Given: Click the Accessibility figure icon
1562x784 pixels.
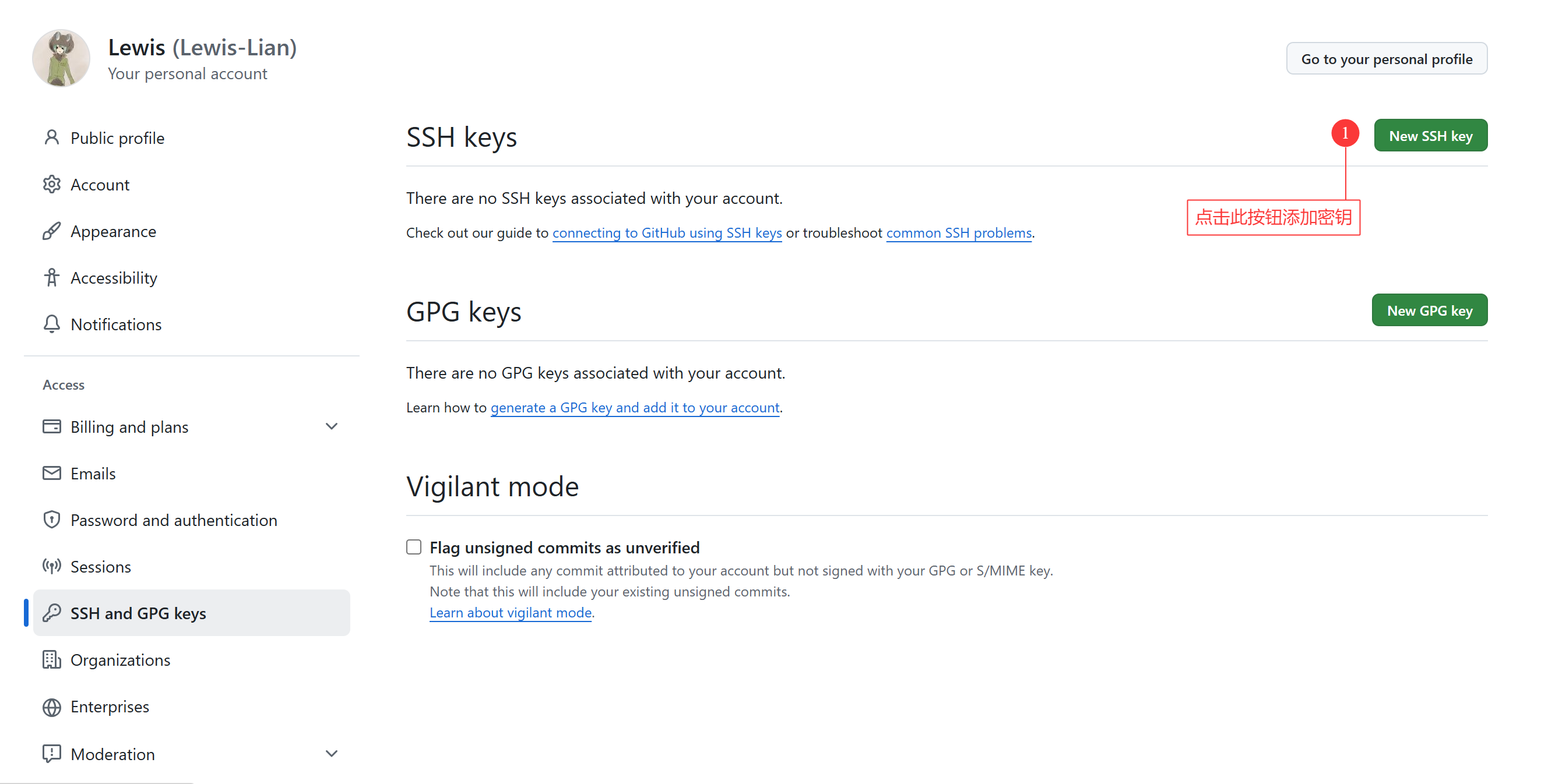Looking at the screenshot, I should [51, 277].
